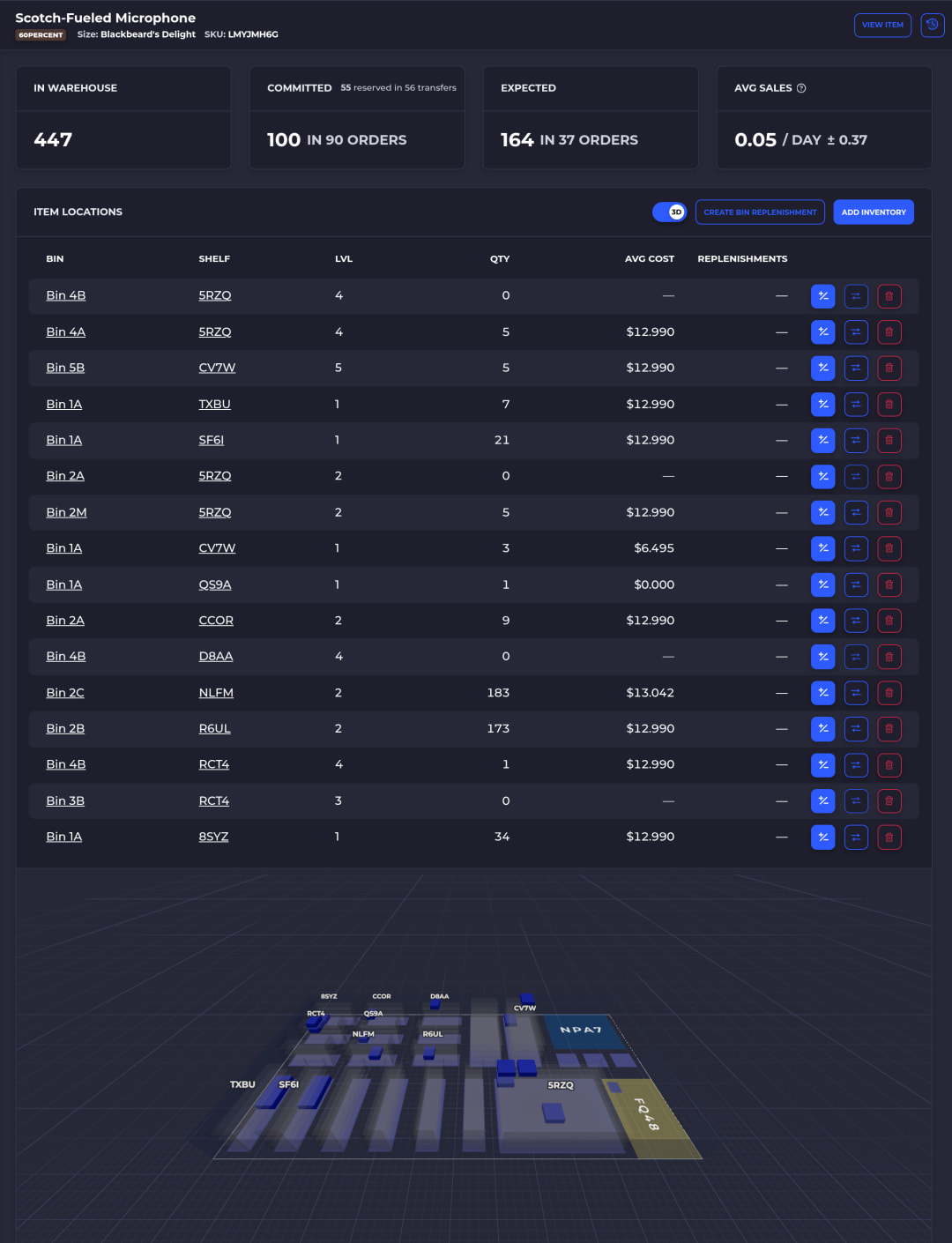Adjust quantity for Bin 1A on shelf CV7W
Viewport: 952px width, 1243px height.
click(x=822, y=548)
